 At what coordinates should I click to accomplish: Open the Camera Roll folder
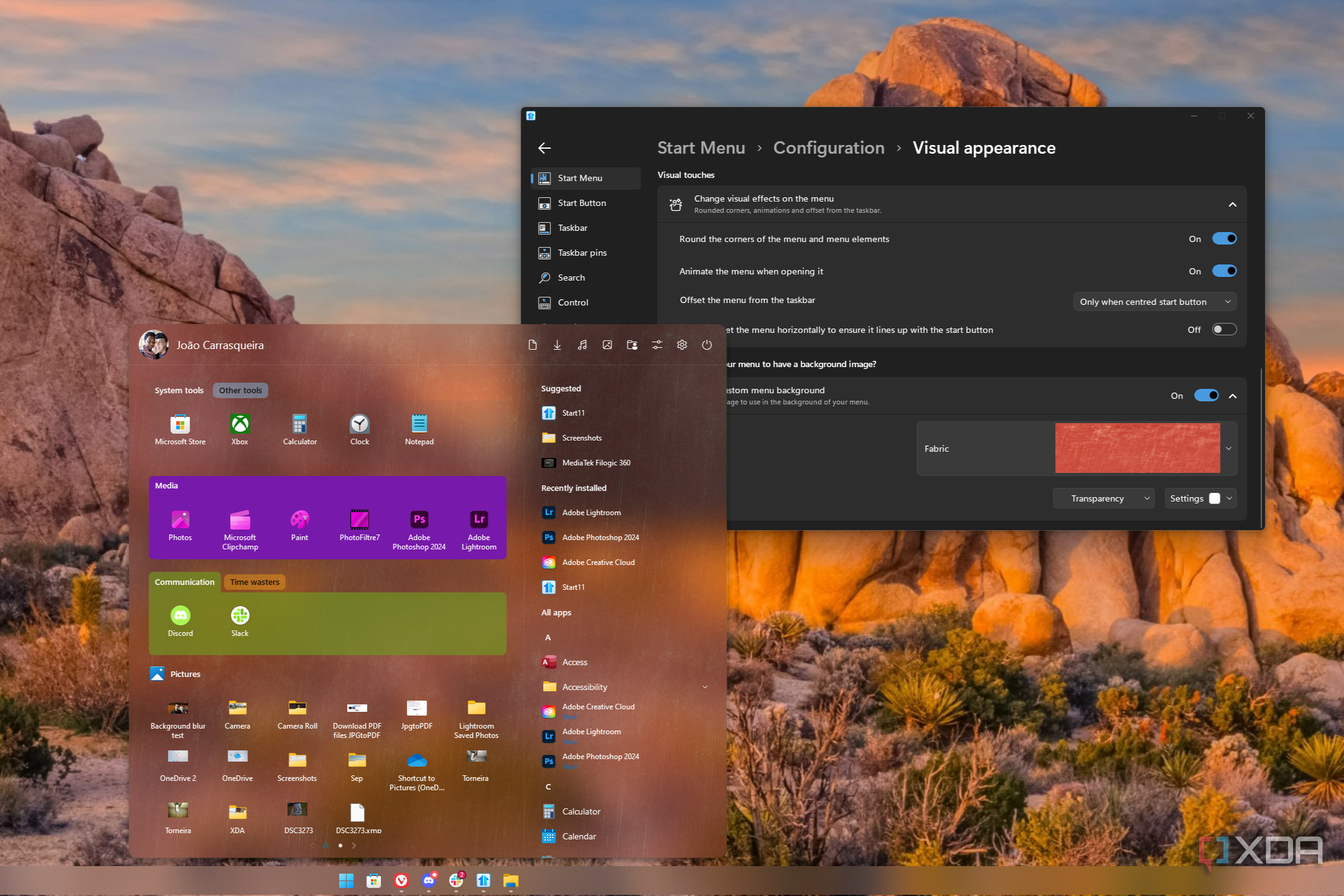point(297,714)
